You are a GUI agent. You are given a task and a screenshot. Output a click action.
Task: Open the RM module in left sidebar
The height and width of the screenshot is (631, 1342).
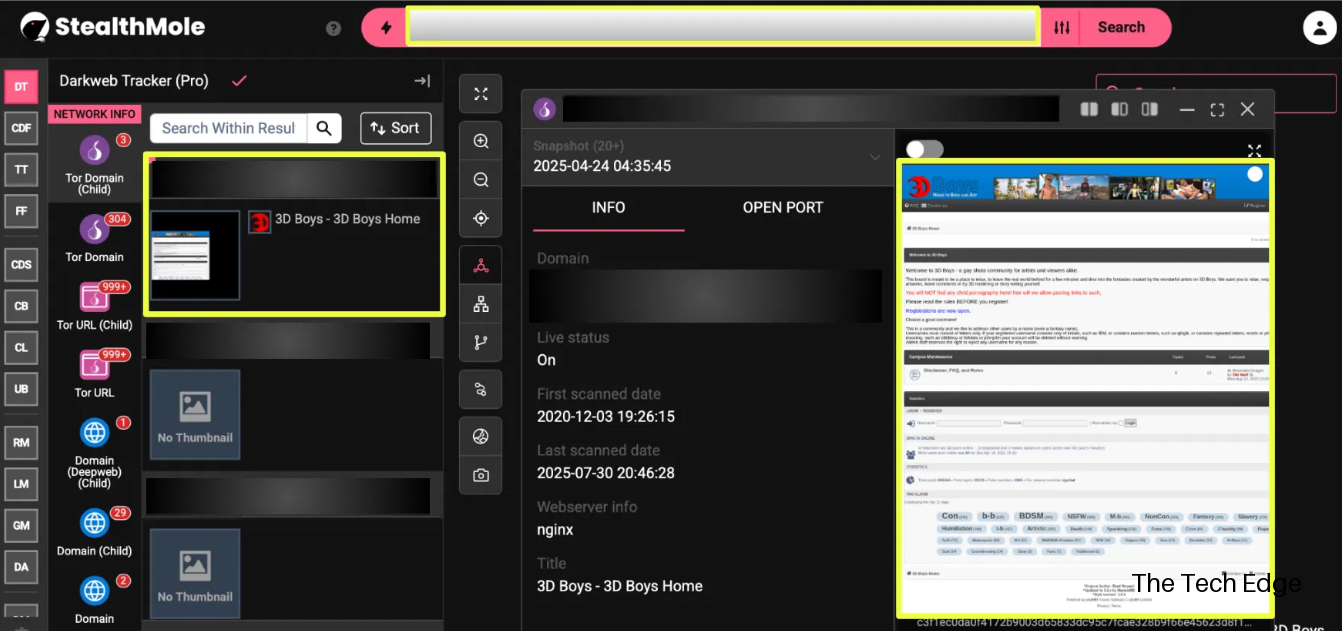(x=21, y=442)
